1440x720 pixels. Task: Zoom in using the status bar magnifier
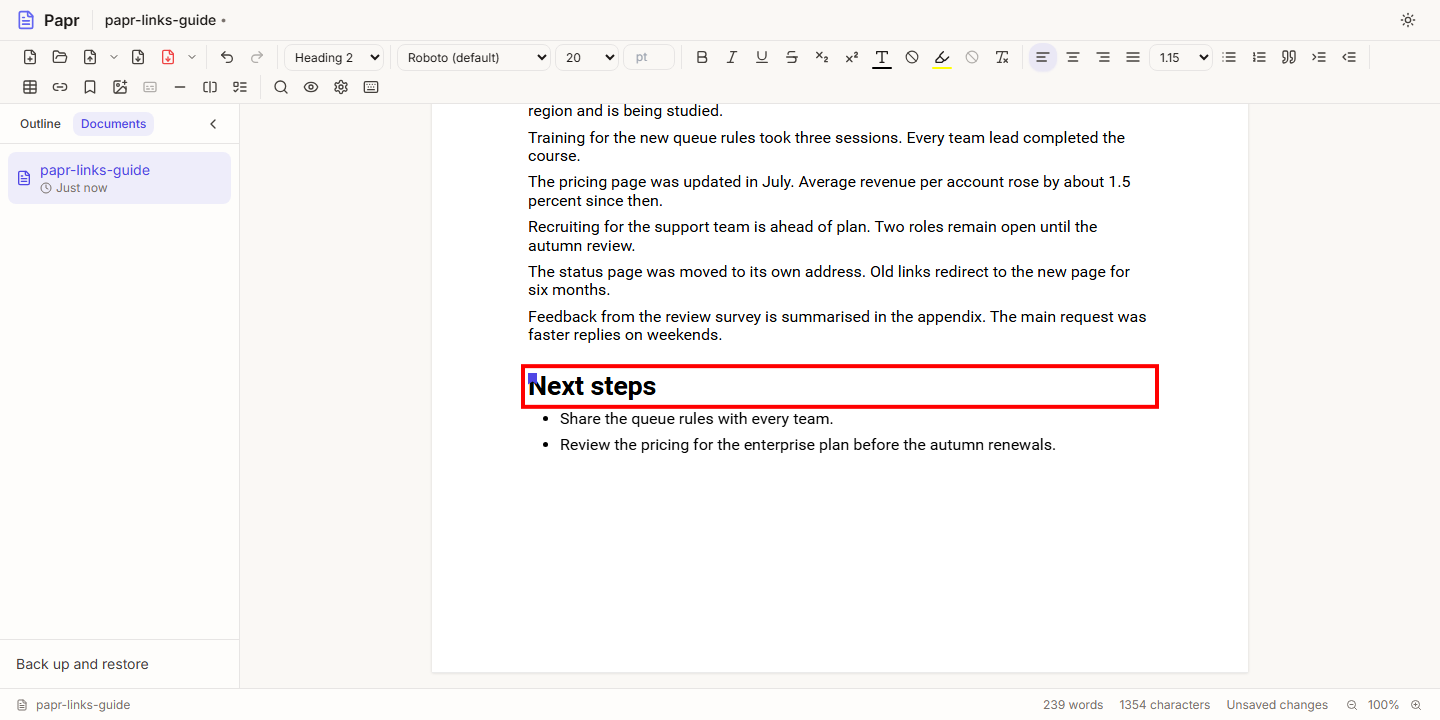click(x=1416, y=705)
